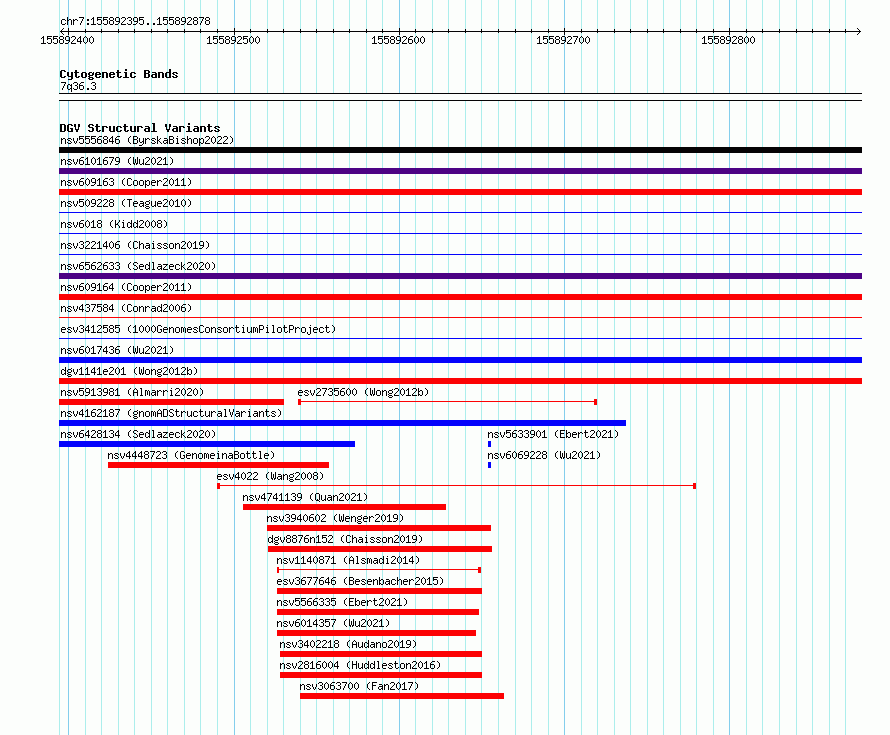Select the blue nsv4162187 variant bar
The image size is (890, 735).
pos(342,423)
